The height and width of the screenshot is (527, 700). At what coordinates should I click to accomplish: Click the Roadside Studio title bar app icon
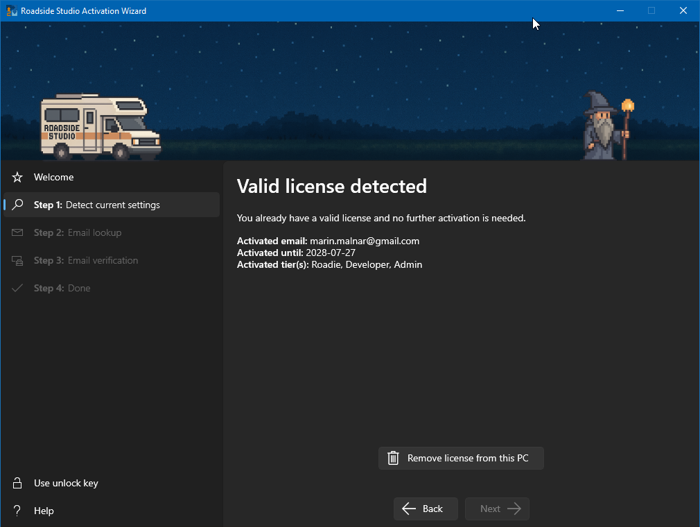pyautogui.click(x=11, y=11)
